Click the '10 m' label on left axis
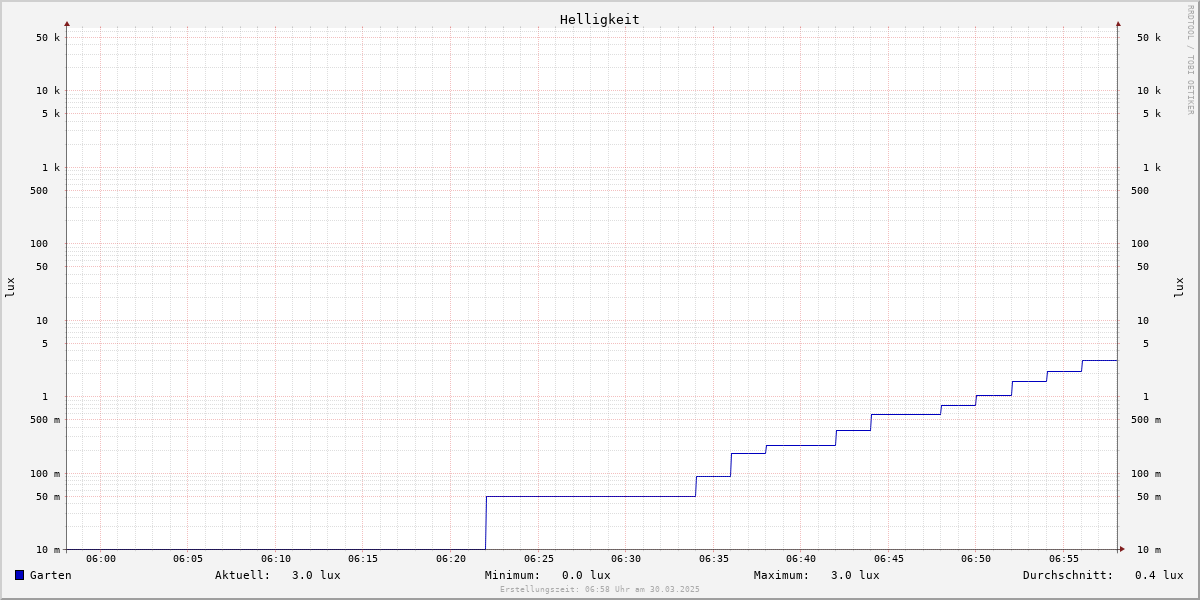Viewport: 1200px width, 600px height. point(48,550)
